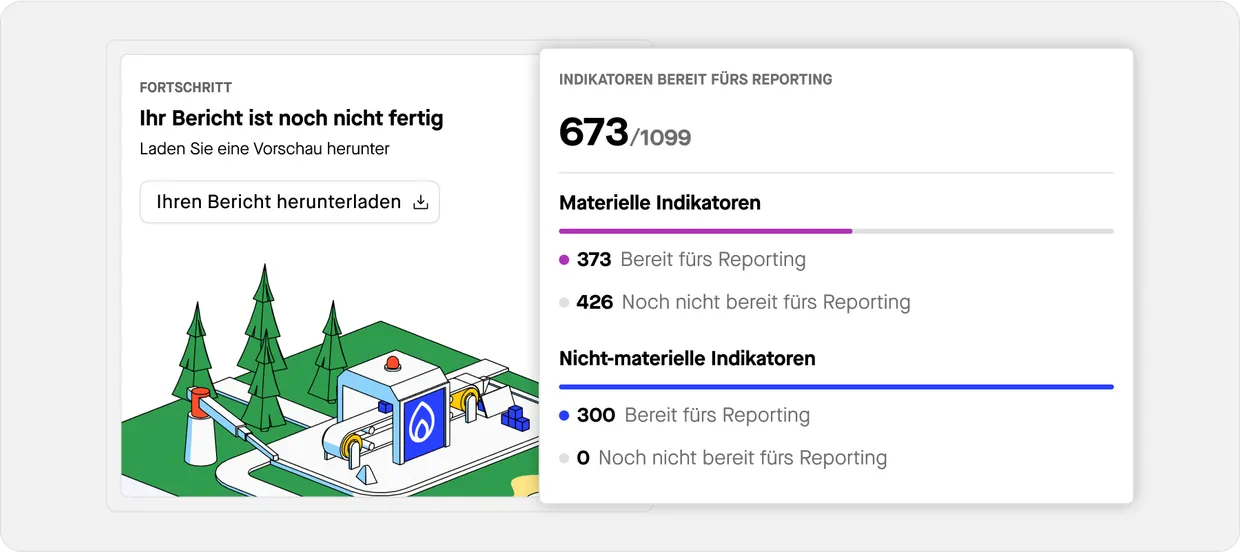Viewport: 1240px width, 552px height.
Task: Click the '/1099' total count
Action: click(661, 137)
